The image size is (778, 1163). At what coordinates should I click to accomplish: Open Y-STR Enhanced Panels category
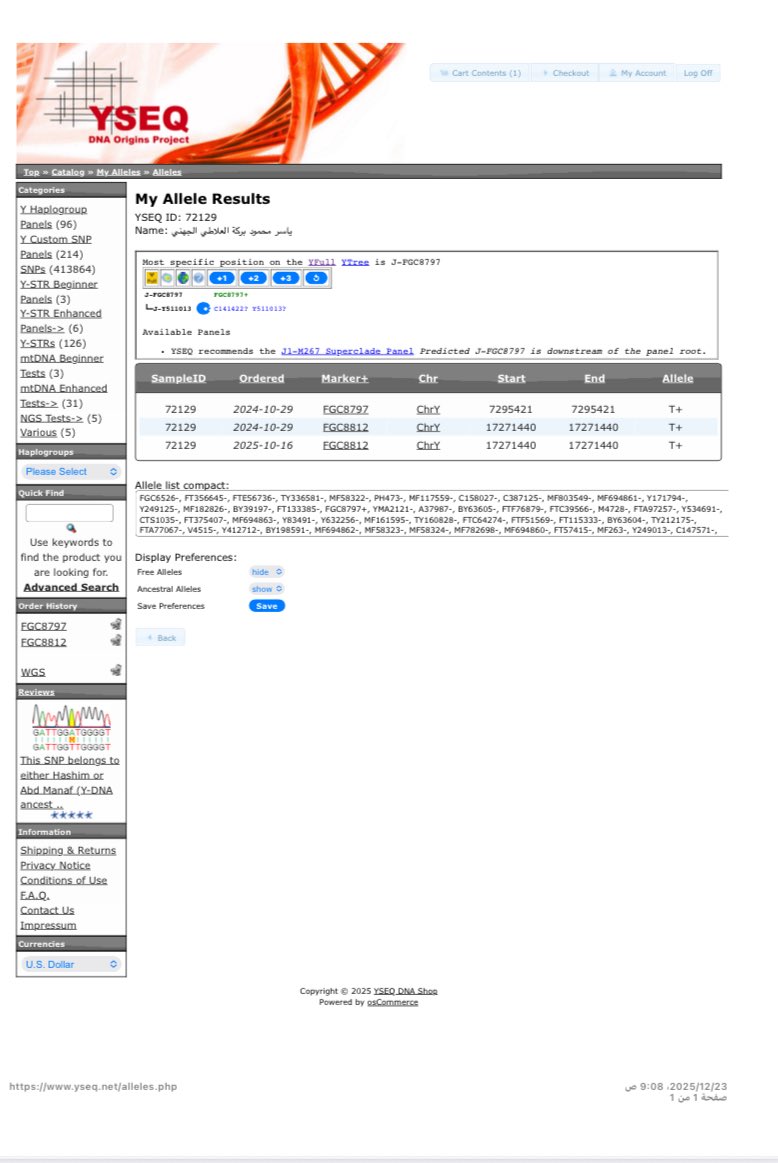point(61,320)
